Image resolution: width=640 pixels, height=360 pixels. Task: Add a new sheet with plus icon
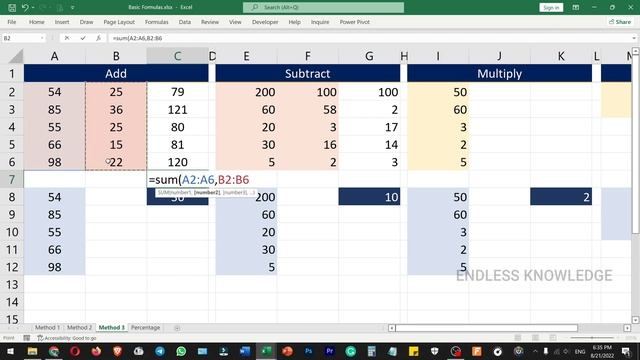[x=177, y=328]
